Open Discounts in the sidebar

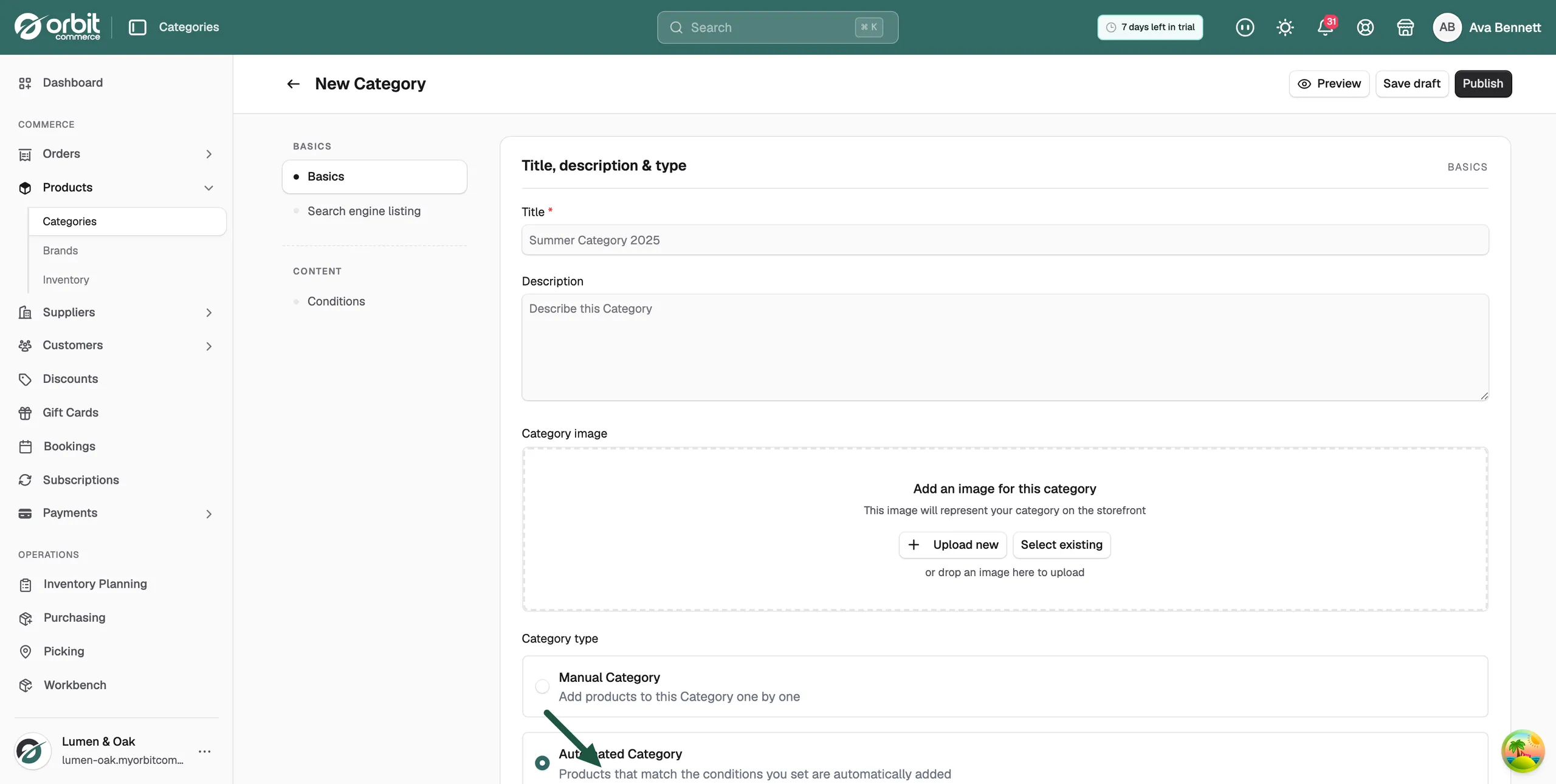click(116, 379)
